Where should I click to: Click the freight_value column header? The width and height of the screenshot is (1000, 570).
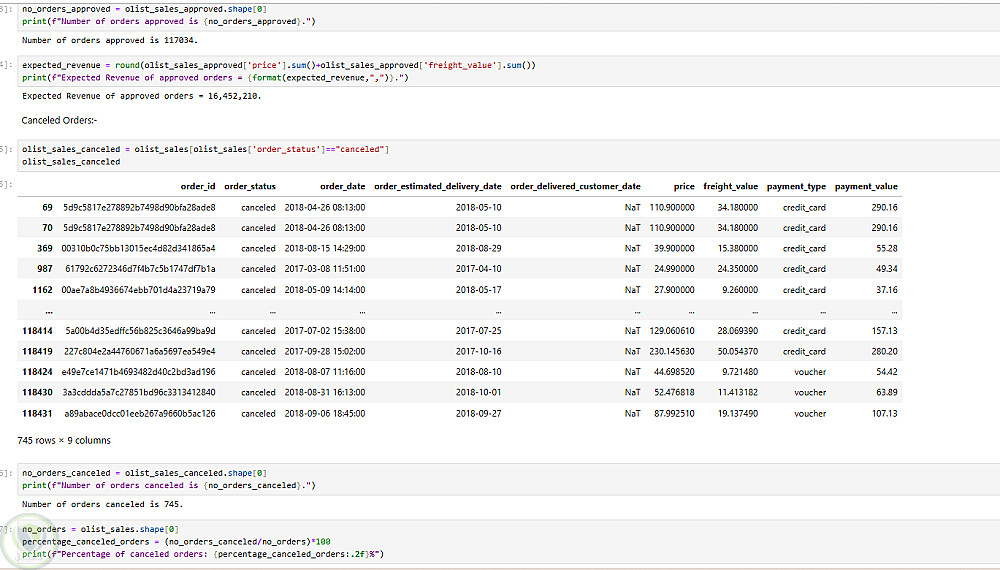730,186
